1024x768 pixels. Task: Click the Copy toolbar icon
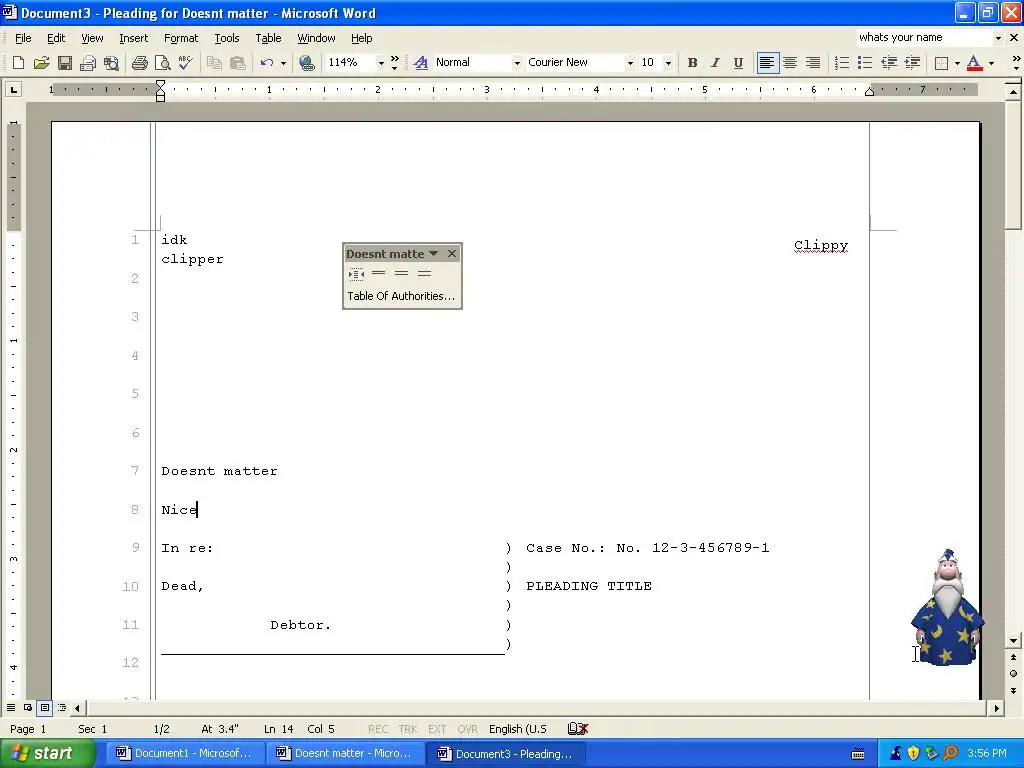pyautogui.click(x=214, y=63)
